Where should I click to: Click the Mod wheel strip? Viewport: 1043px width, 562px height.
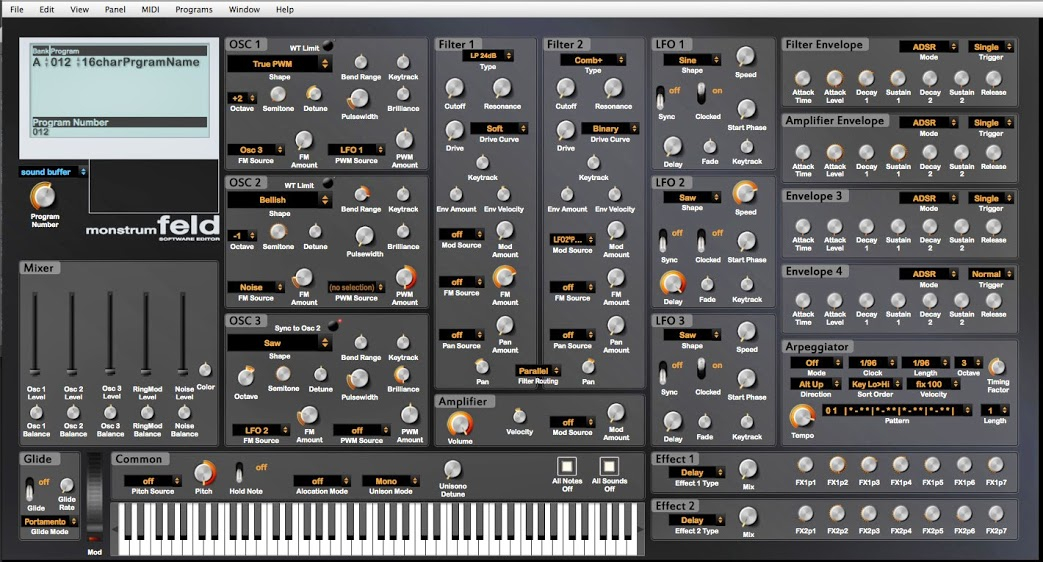(94, 497)
